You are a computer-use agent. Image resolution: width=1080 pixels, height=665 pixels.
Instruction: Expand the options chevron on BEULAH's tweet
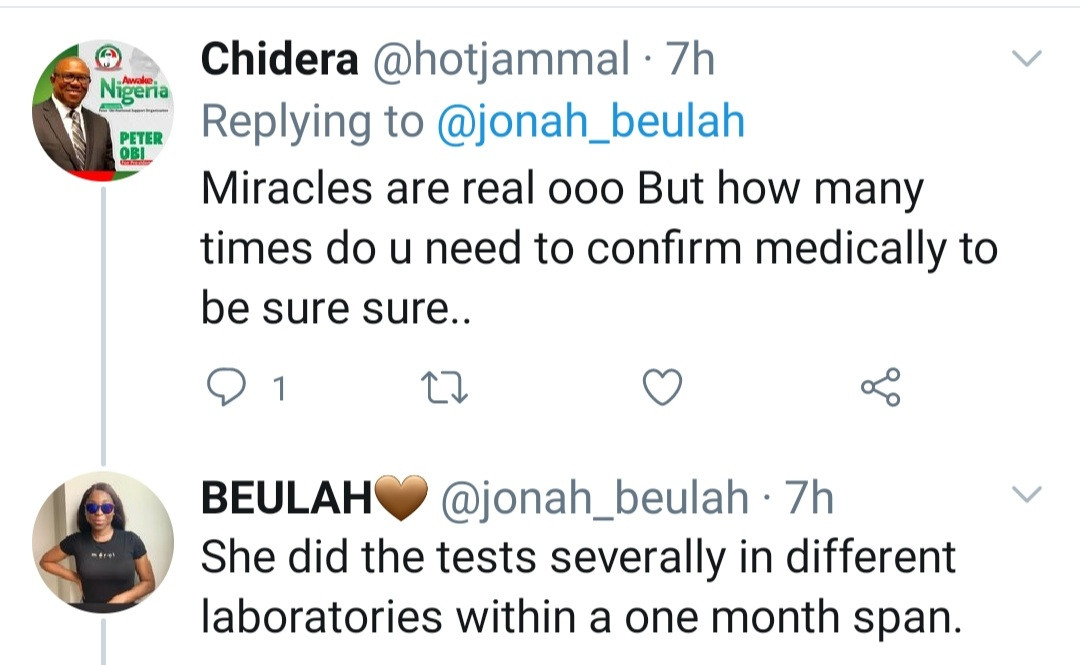[1028, 494]
